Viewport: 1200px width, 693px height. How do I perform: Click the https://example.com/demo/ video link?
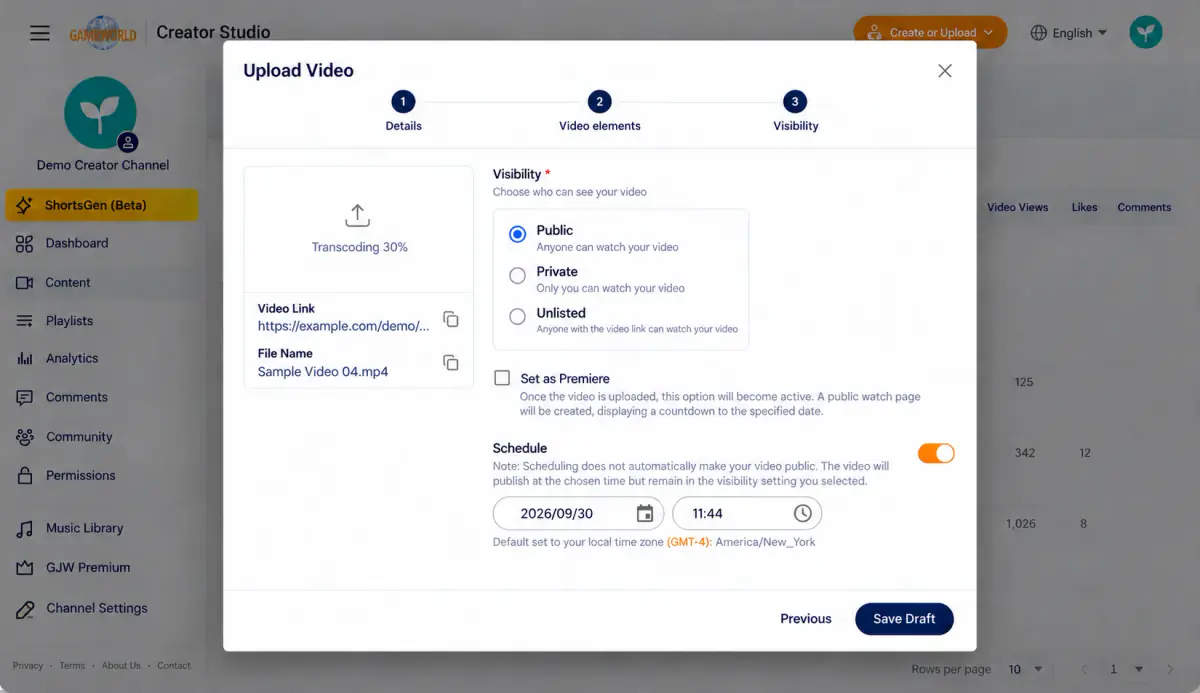(x=344, y=326)
